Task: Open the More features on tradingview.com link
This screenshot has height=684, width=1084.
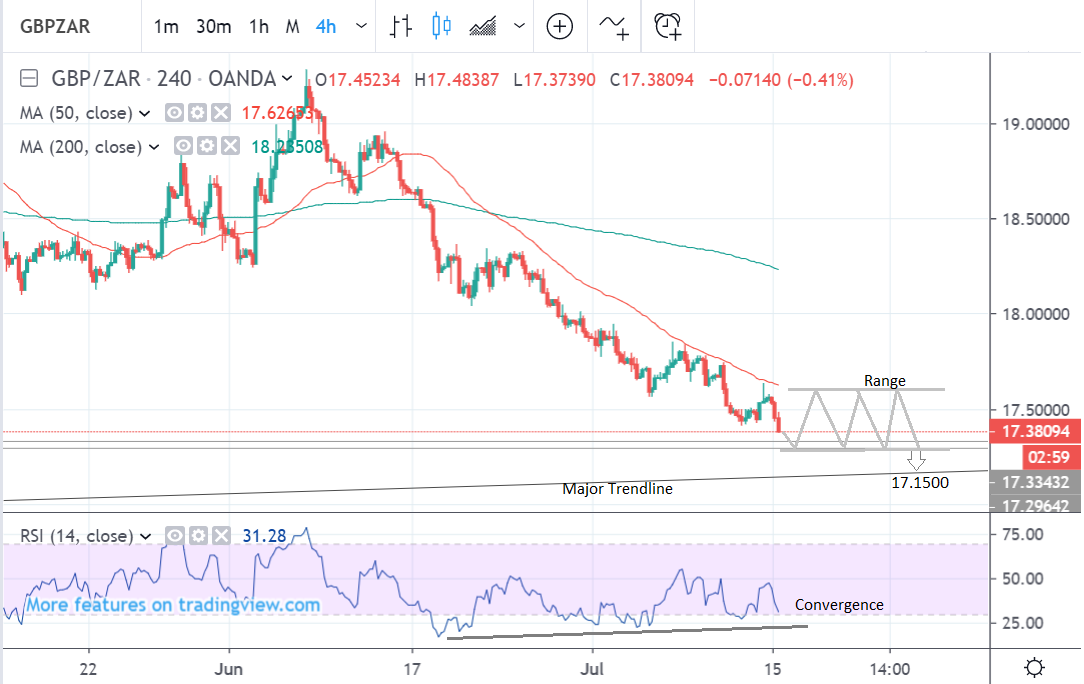Action: click(173, 605)
